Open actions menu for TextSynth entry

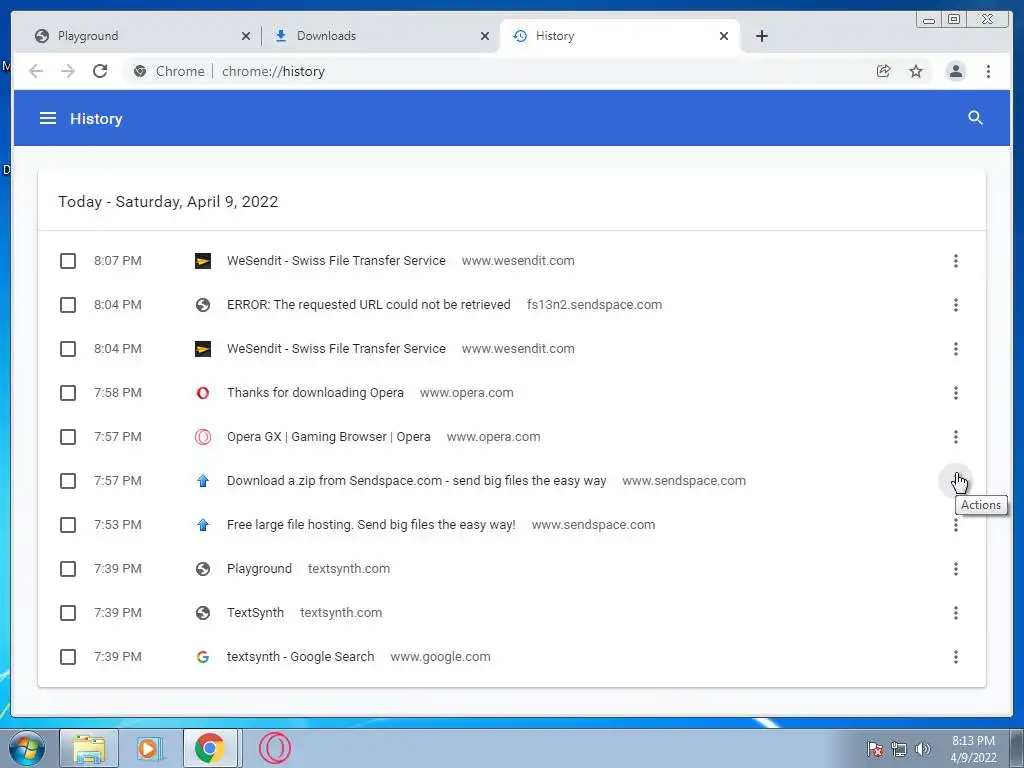pos(955,613)
